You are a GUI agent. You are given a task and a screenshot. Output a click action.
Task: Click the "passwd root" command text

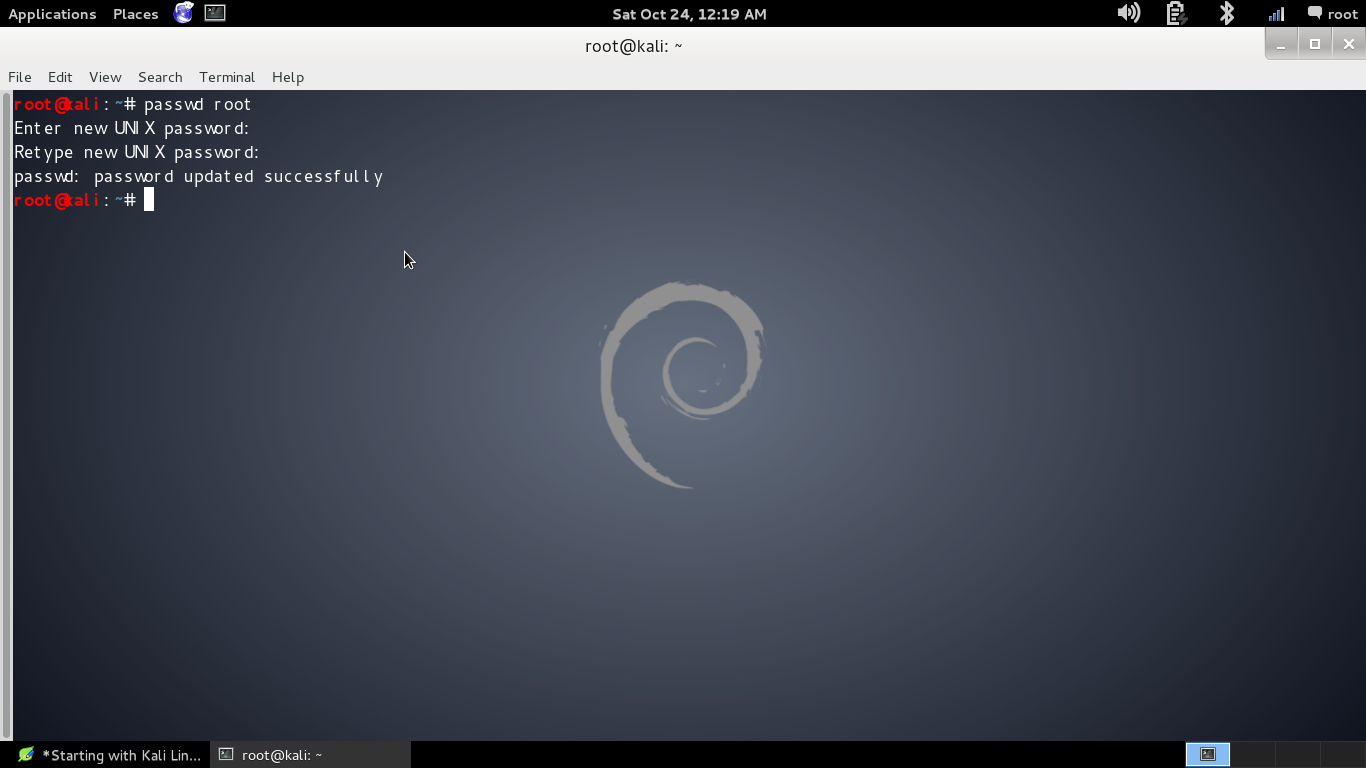pyautogui.click(x=197, y=104)
